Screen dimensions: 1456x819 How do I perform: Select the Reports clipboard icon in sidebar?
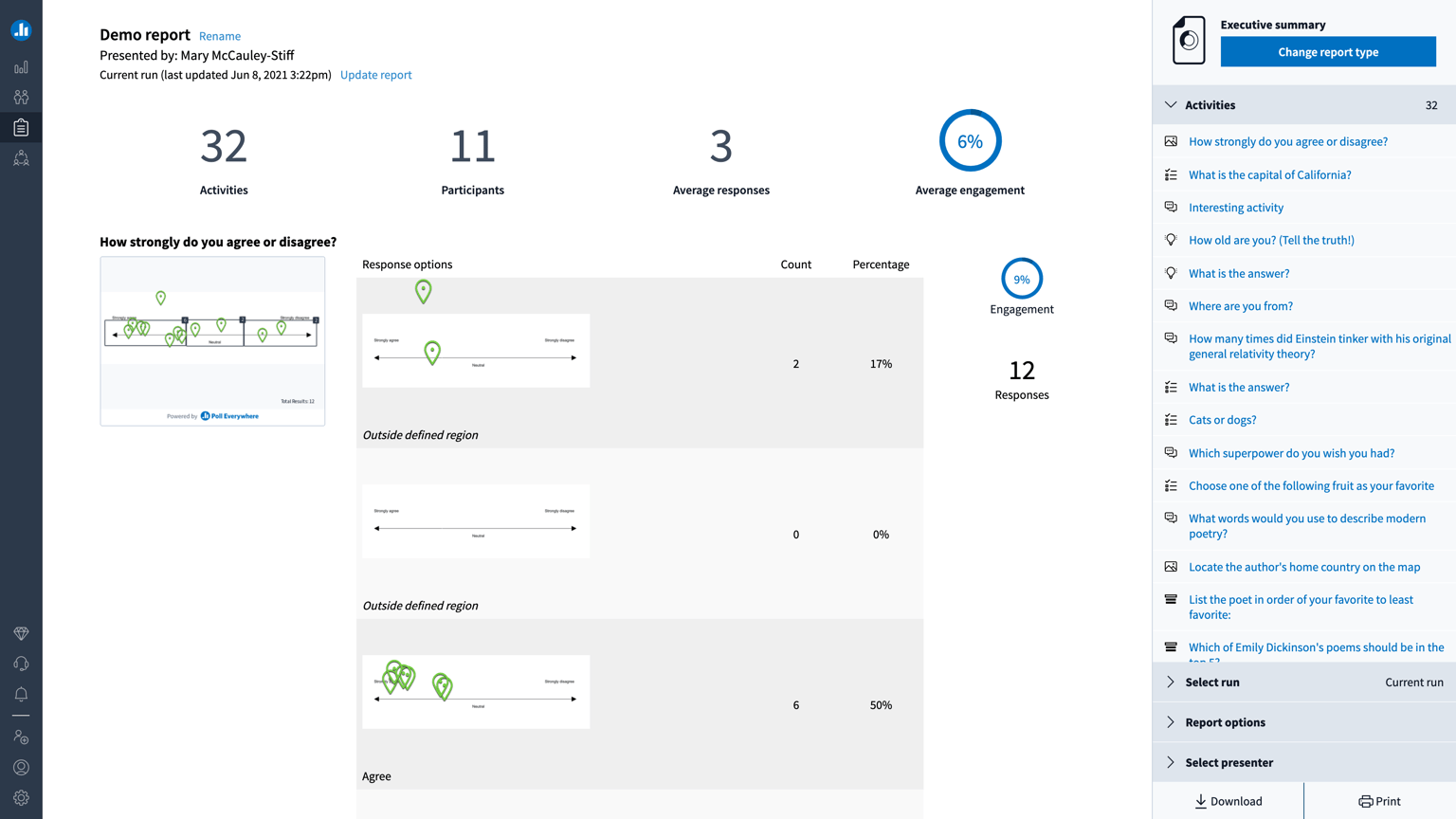[x=21, y=127]
